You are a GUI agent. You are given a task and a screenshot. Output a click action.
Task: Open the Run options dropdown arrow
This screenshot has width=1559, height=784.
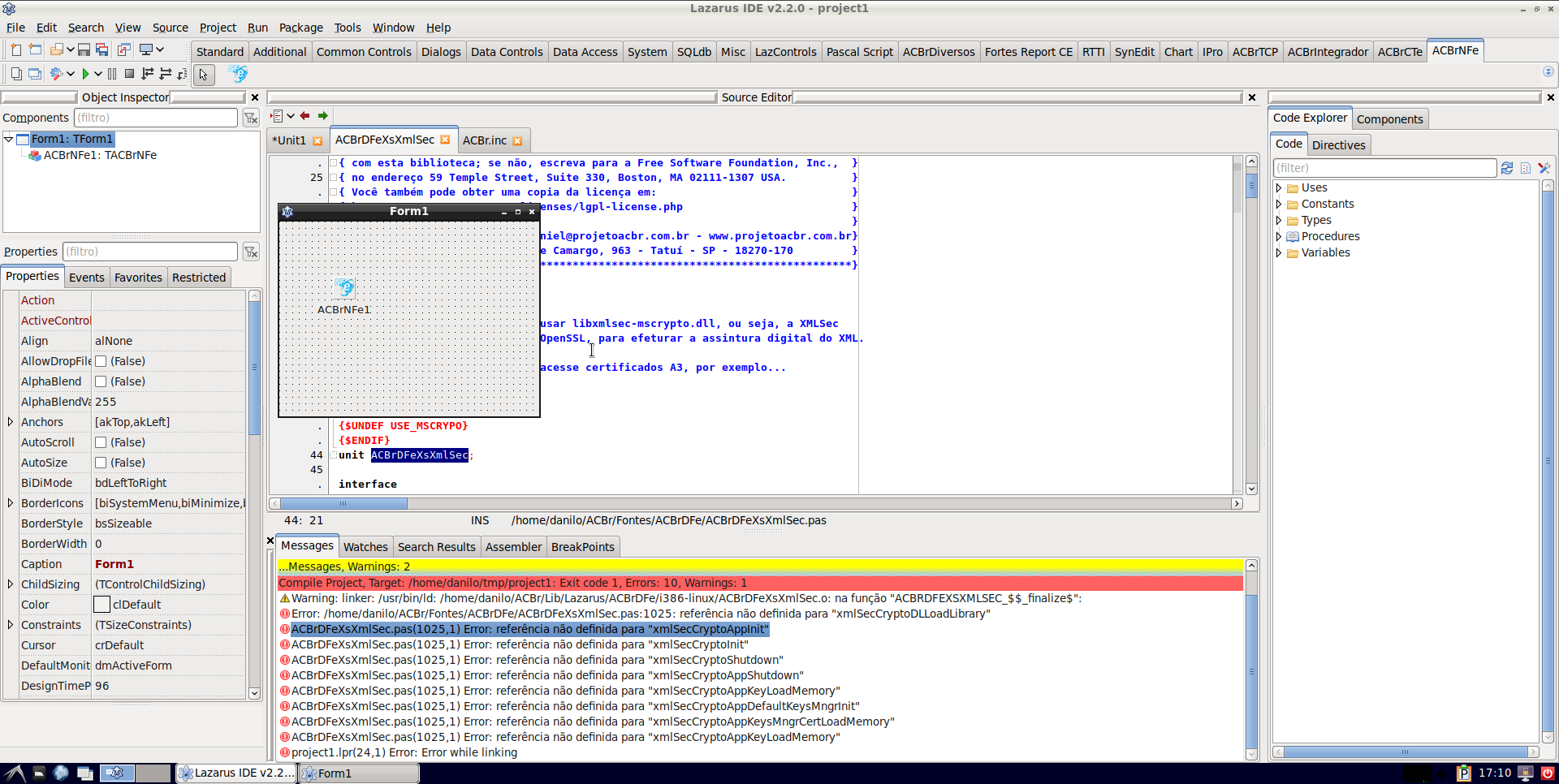pyautogui.click(x=98, y=74)
